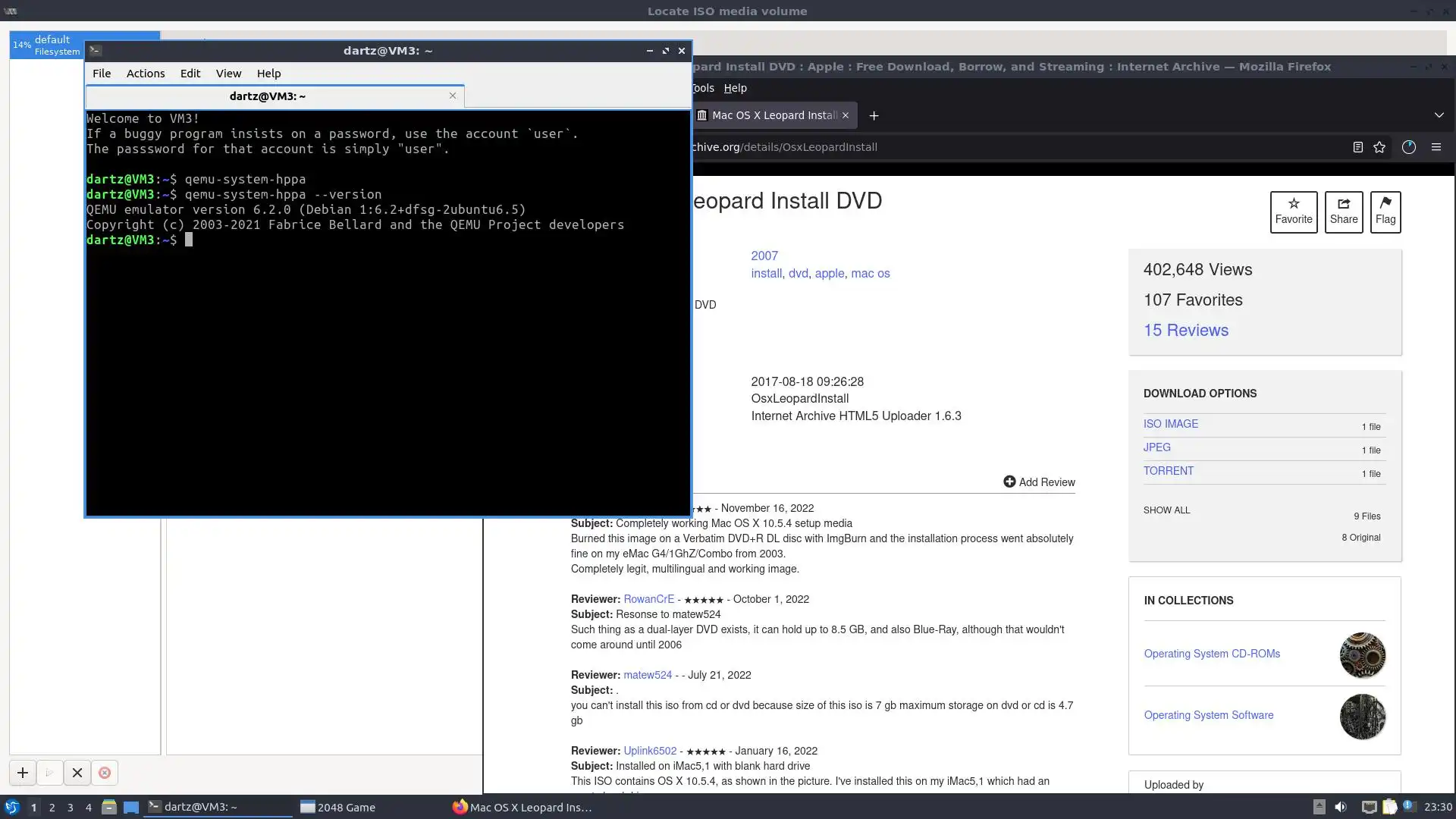Click the Share item button
The width and height of the screenshot is (1456, 819).
(x=1343, y=212)
